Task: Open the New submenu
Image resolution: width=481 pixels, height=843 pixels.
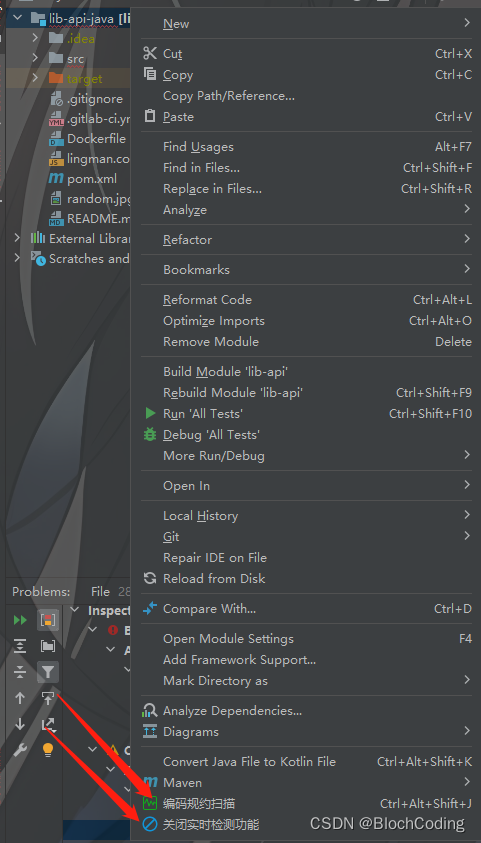Action: [x=306, y=23]
